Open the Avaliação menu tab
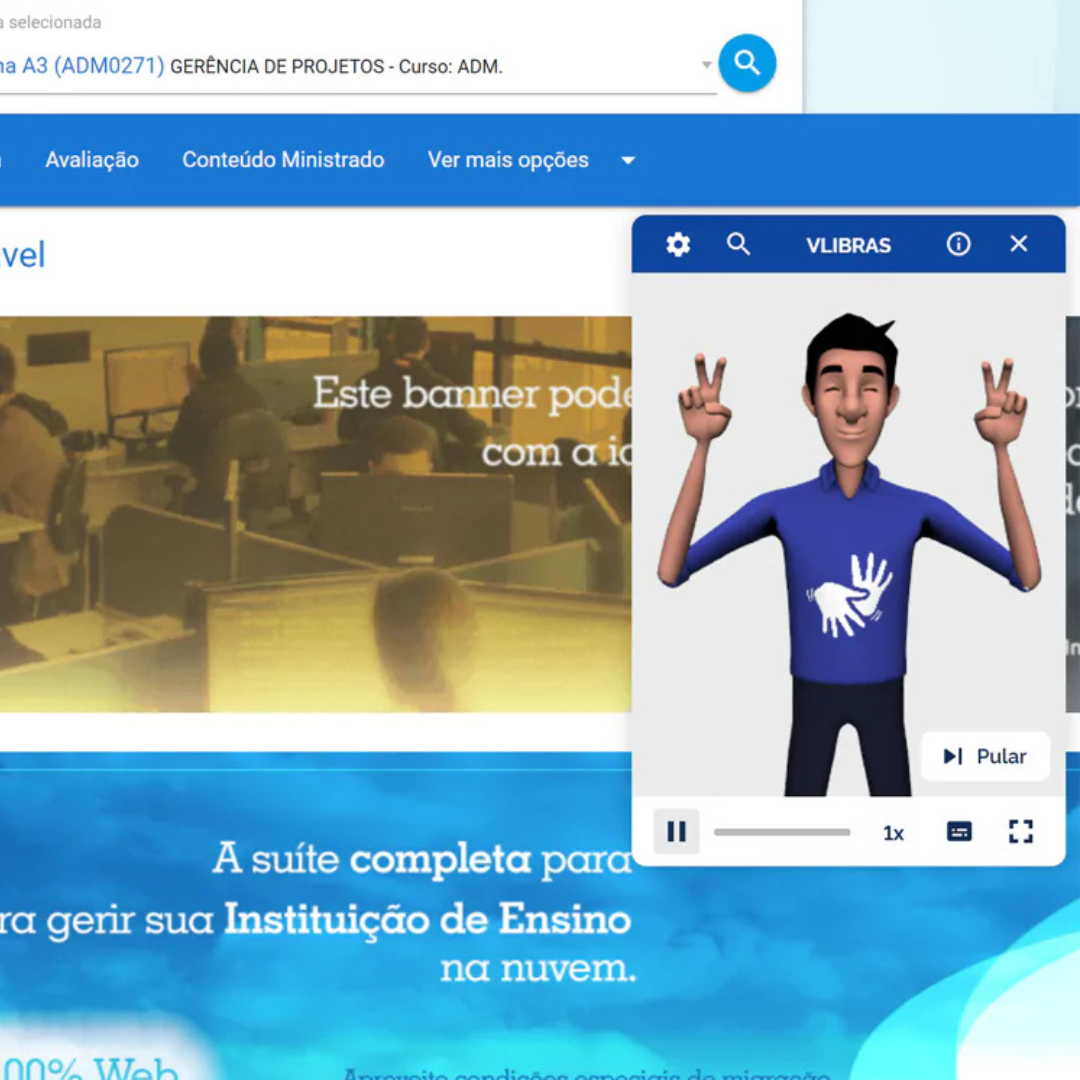This screenshot has width=1080, height=1080. [x=92, y=160]
